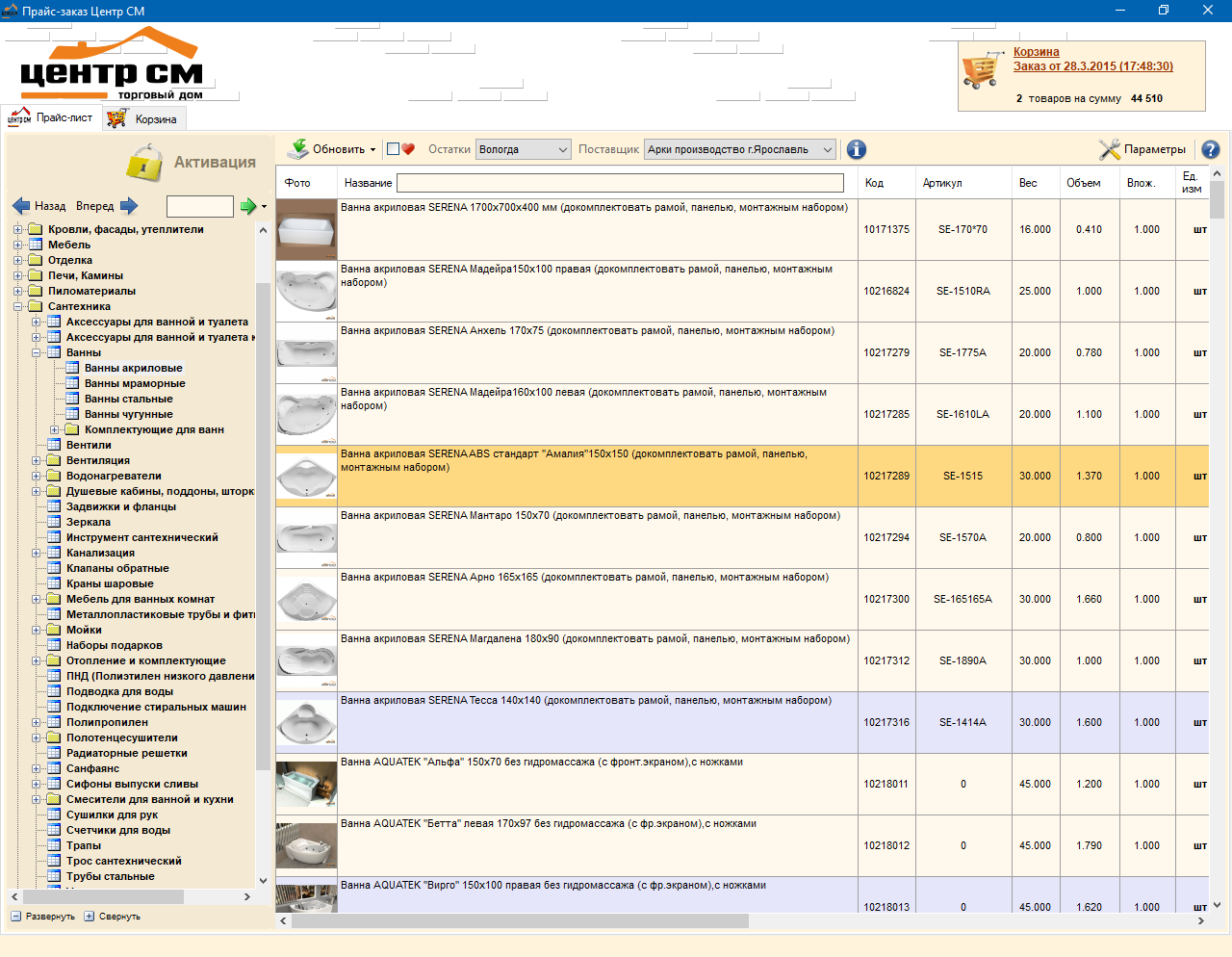
Task: Open the Заказ от 28.3.2015 link
Action: (x=1092, y=66)
